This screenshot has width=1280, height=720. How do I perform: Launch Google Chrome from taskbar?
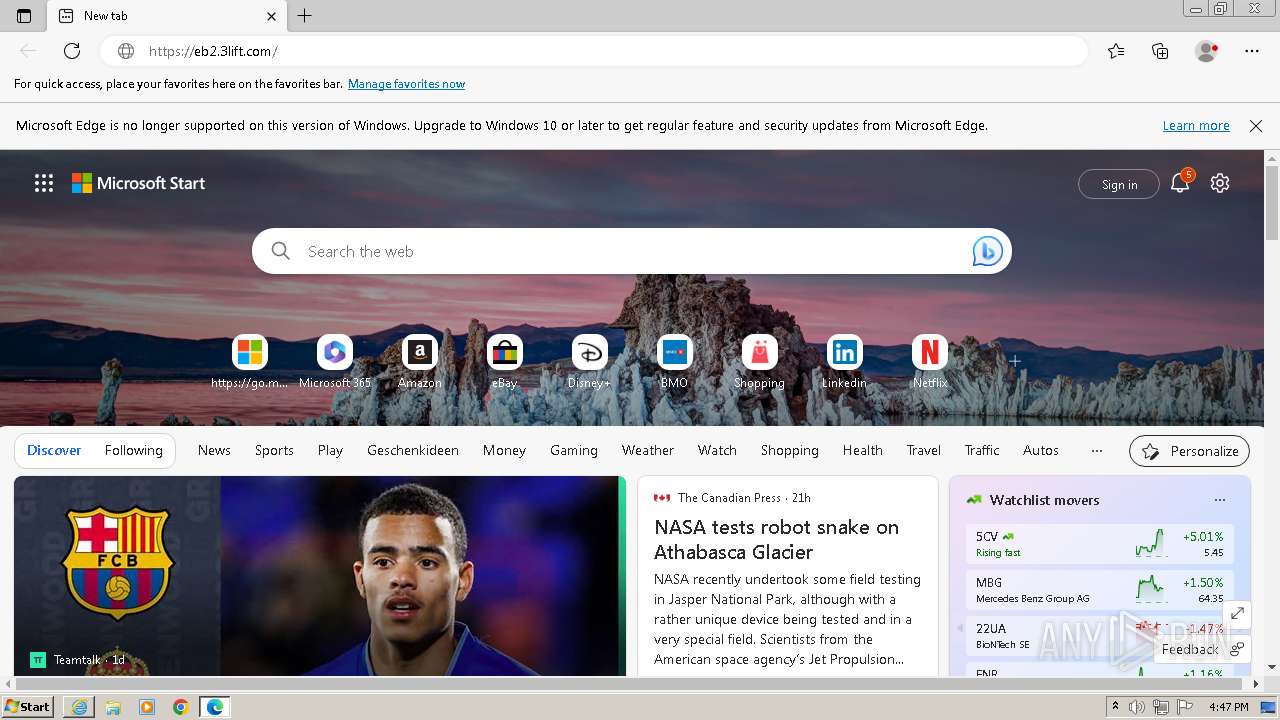coord(181,707)
